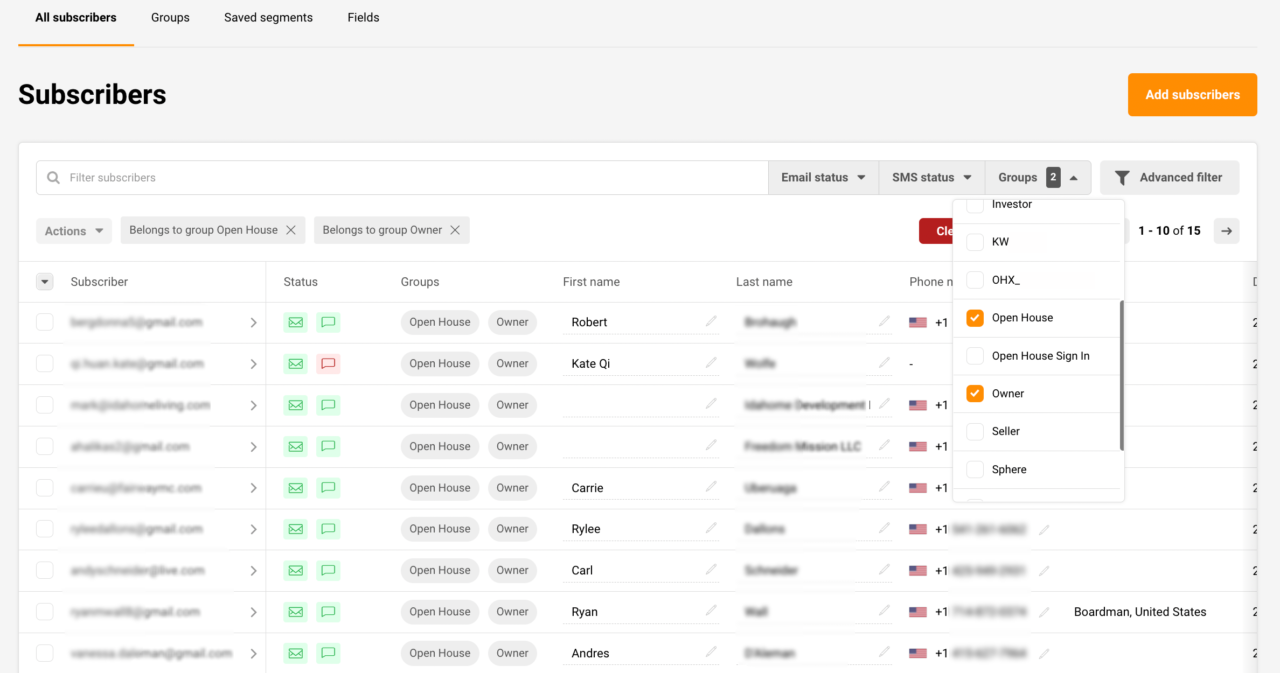Open the Actions dropdown
Viewport: 1280px width, 673px height.
pos(73,230)
